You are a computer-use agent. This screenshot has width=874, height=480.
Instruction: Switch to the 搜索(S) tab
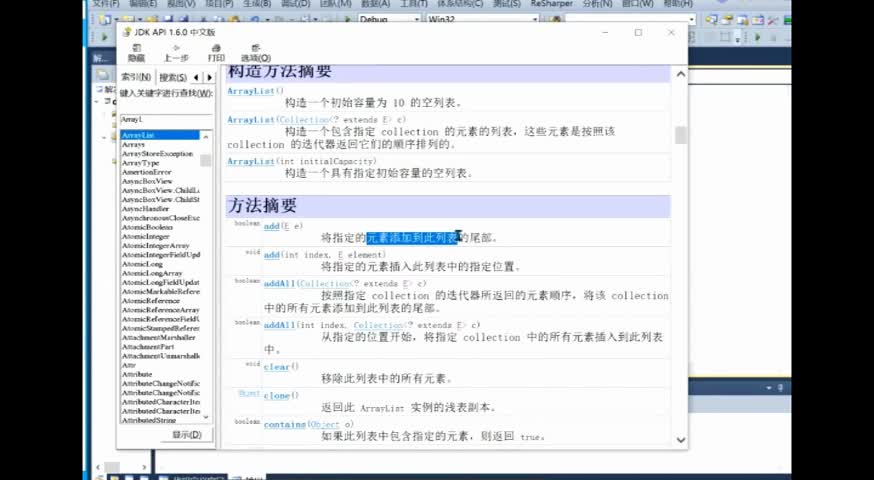point(173,77)
